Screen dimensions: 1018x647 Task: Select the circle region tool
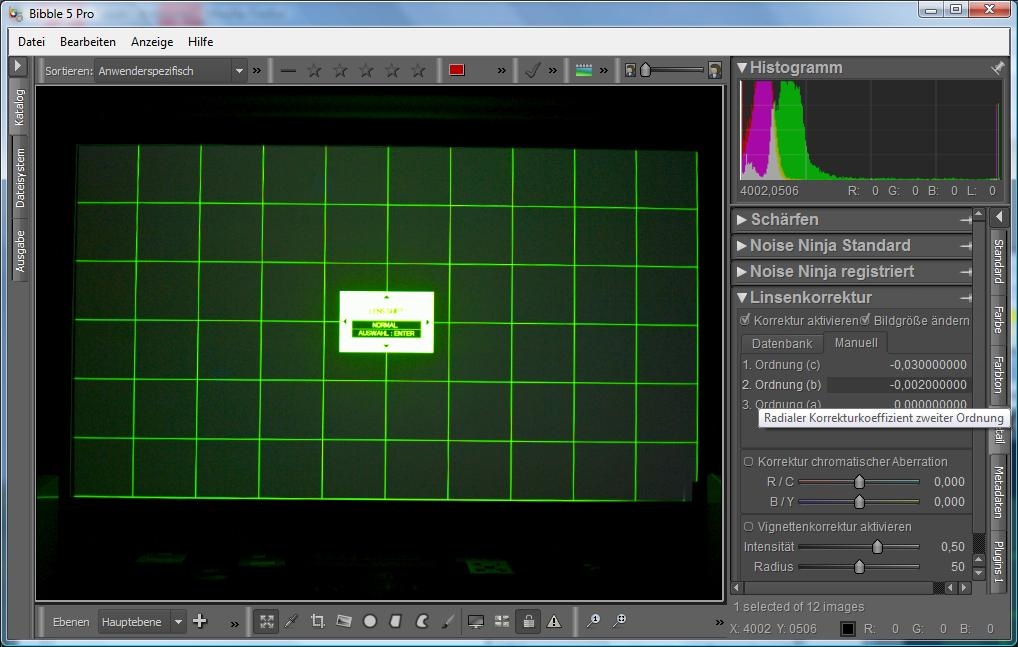(370, 621)
